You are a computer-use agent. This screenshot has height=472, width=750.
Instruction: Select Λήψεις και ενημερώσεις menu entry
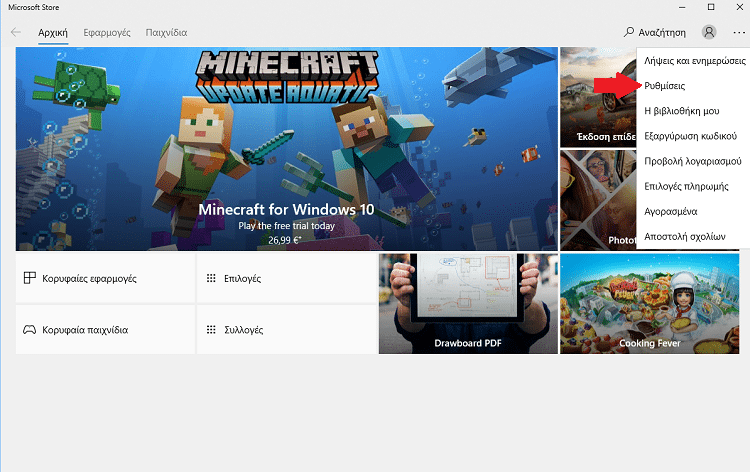pyautogui.click(x=695, y=61)
